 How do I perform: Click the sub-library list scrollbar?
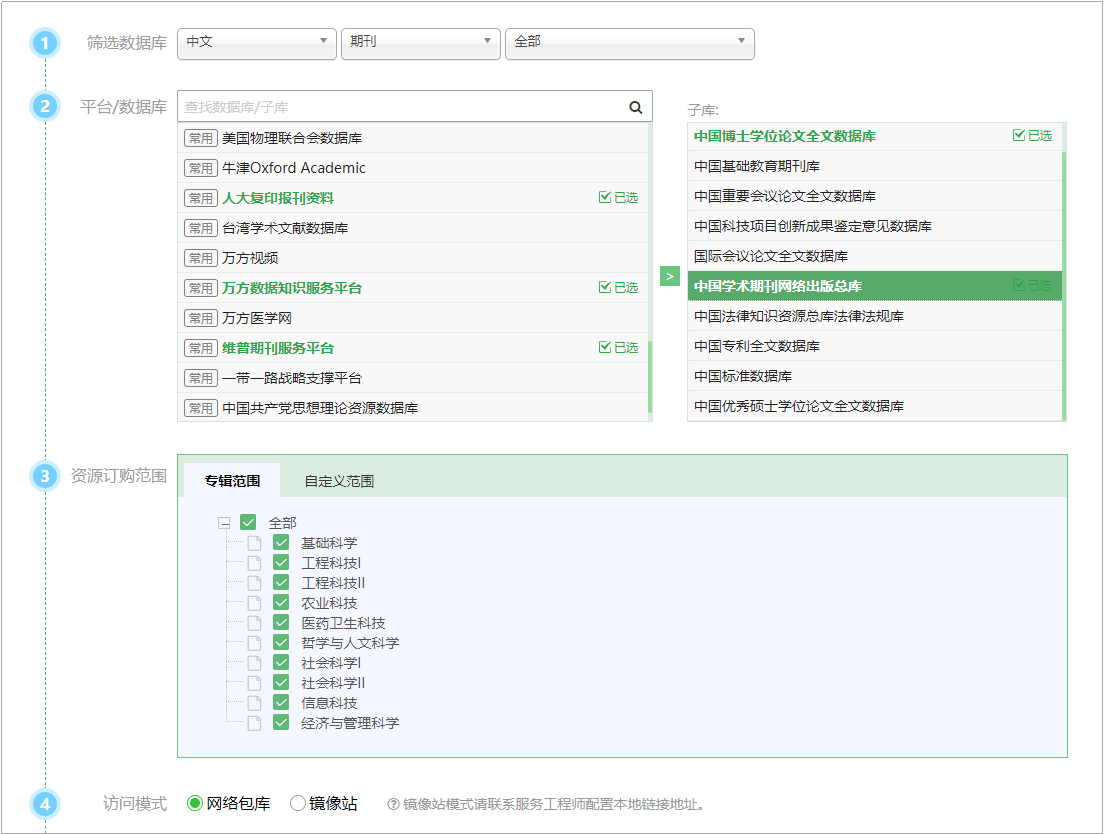(x=1063, y=286)
